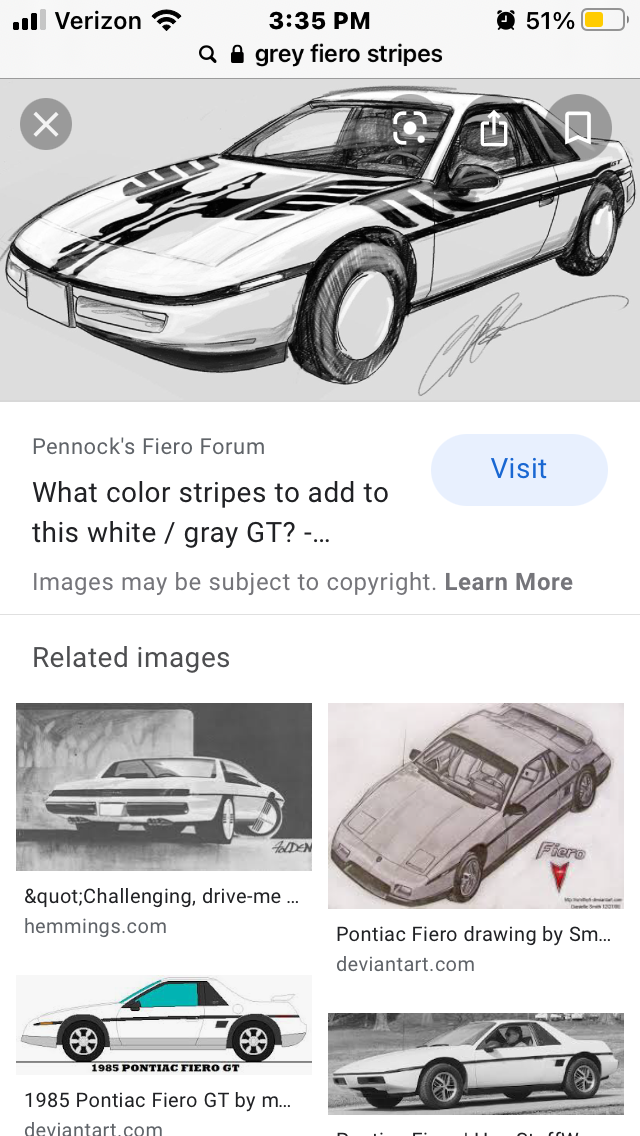Tap the 'grey fiero stripes' address bar
Viewport: 640px width, 1136px height.
point(320,54)
